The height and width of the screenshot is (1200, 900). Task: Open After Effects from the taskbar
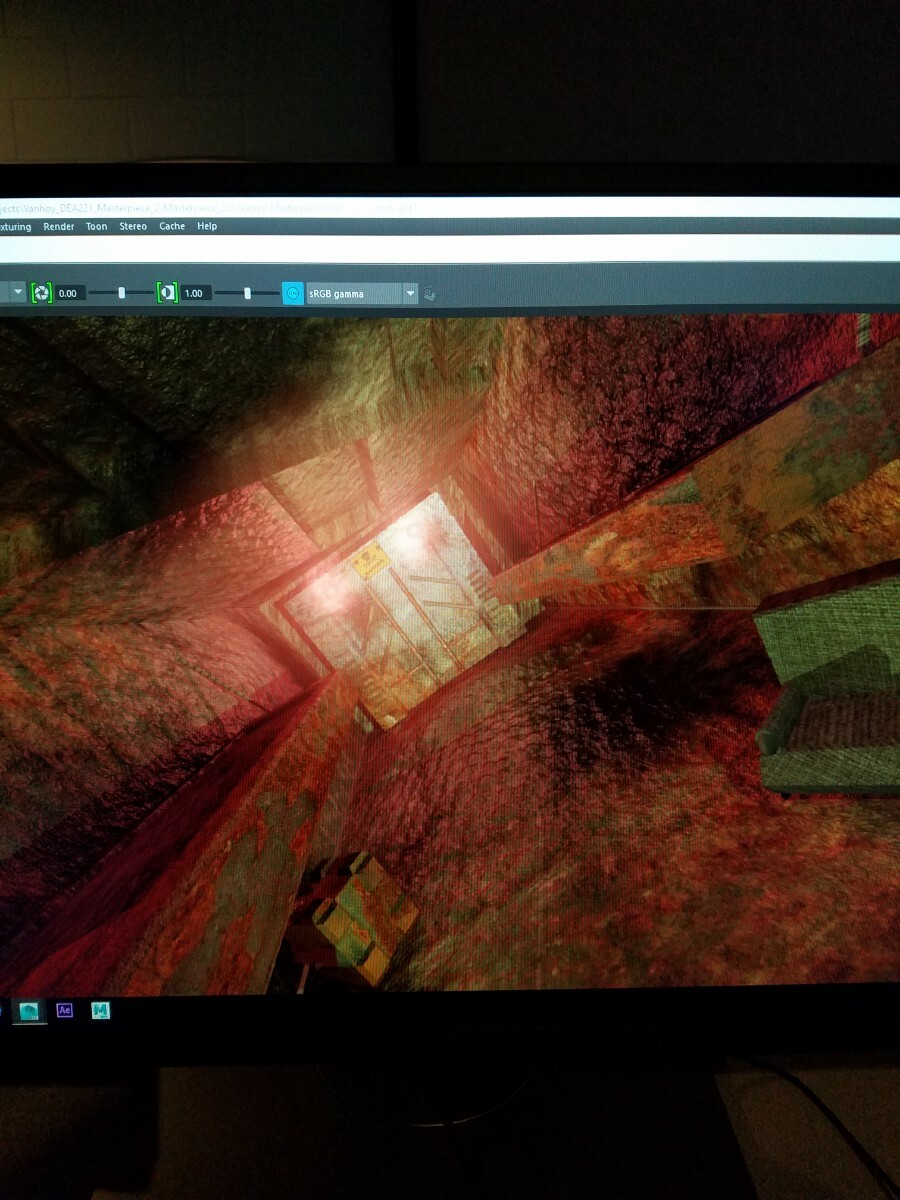coord(65,1010)
